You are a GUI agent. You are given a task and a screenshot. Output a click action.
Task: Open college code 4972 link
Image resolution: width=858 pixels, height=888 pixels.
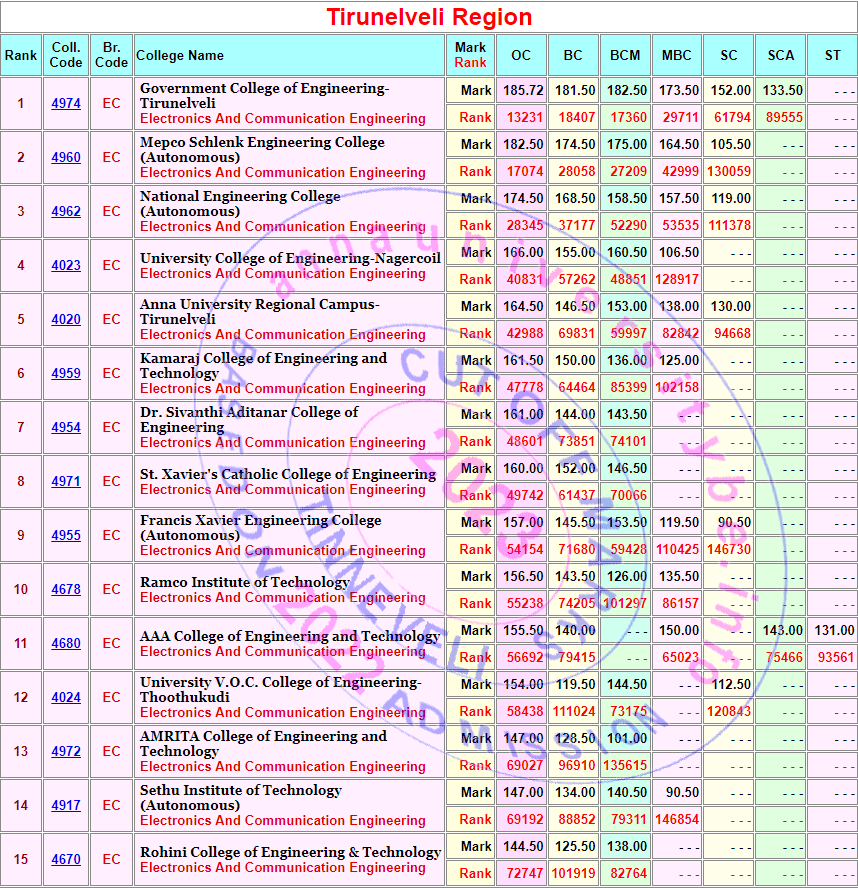66,752
